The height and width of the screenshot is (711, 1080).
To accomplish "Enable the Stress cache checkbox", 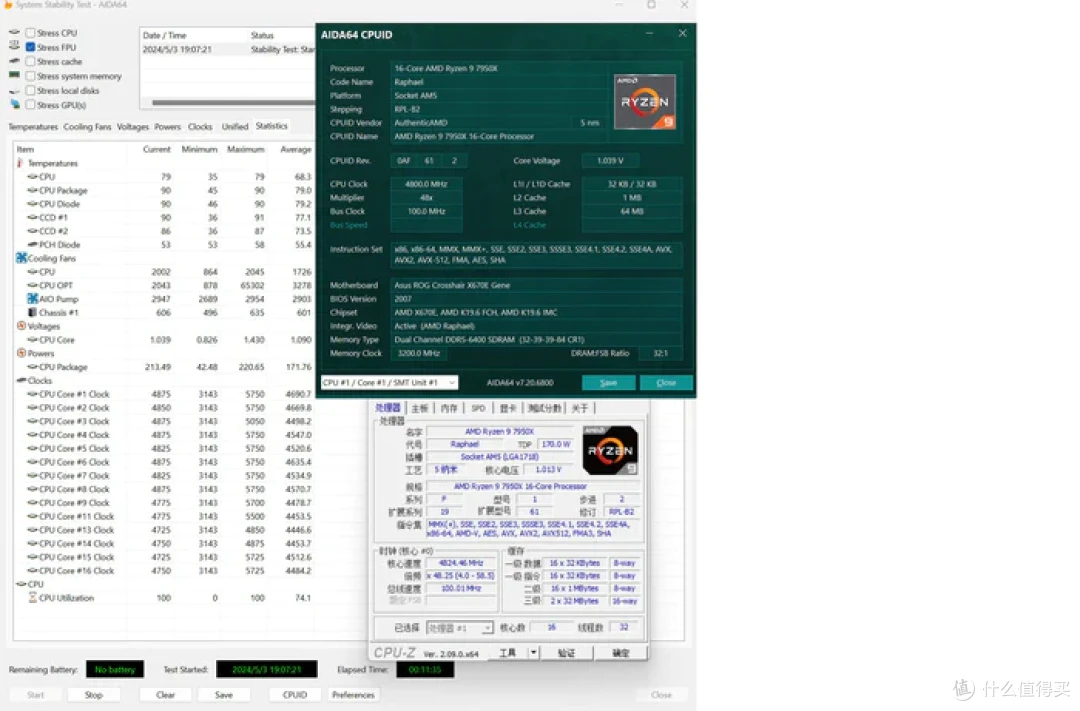I will [x=30, y=61].
